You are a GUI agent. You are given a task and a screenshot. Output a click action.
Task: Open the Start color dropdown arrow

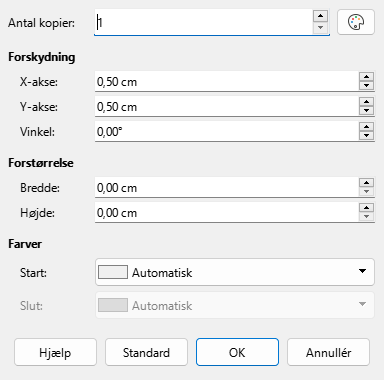(362, 271)
